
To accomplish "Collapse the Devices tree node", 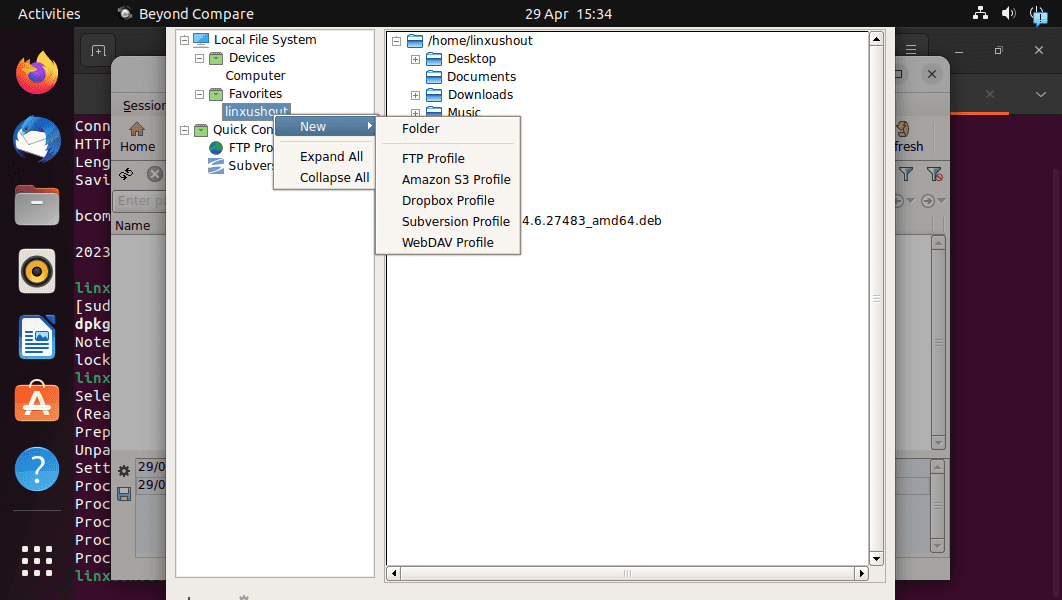I will tap(199, 58).
